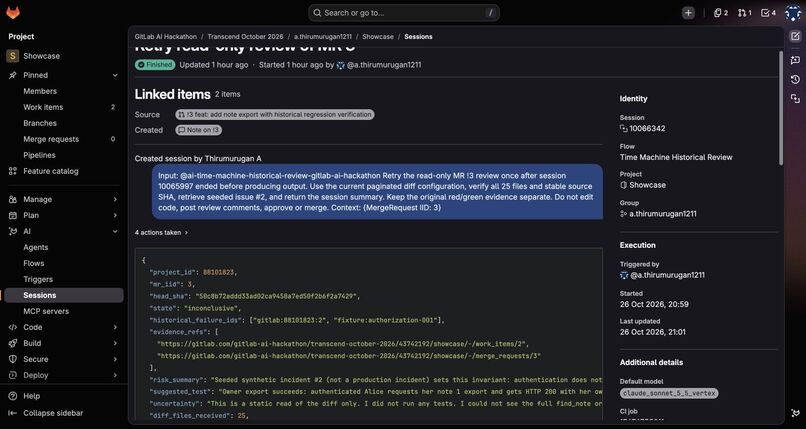Click the page vertical scrollbar
Viewport: 806px width, 429px height.
(781, 108)
